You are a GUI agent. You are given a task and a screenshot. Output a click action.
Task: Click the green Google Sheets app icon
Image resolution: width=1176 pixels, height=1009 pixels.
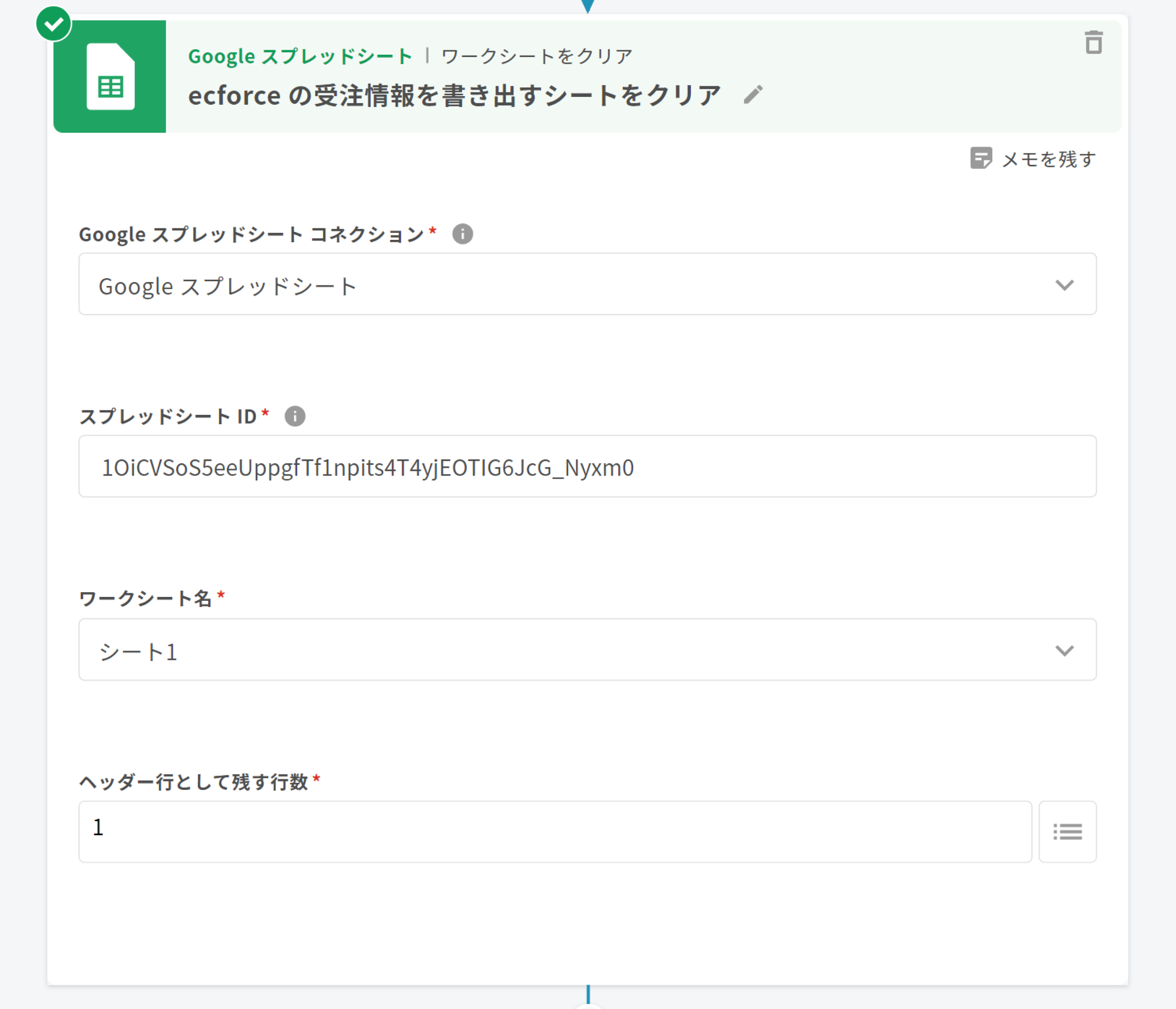pyautogui.click(x=110, y=77)
